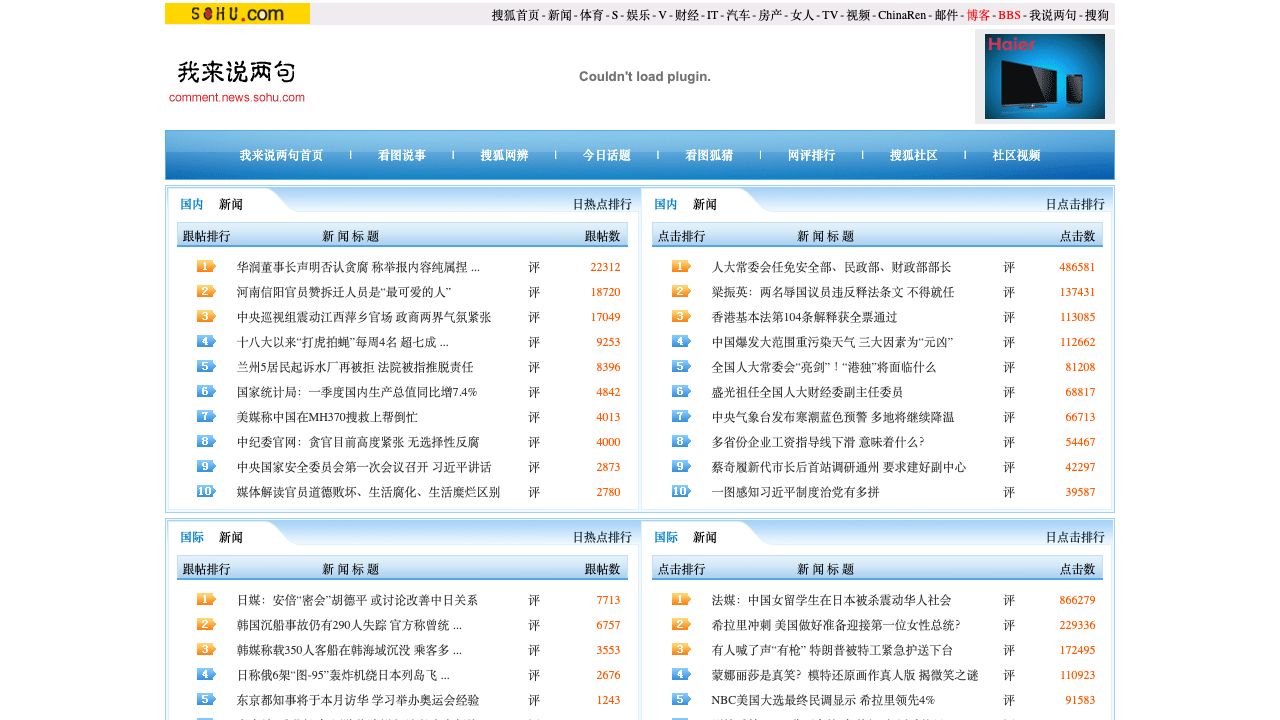This screenshot has width=1280, height=720.
Task: Open the 博客 link in top bar
Action: coord(978,15)
